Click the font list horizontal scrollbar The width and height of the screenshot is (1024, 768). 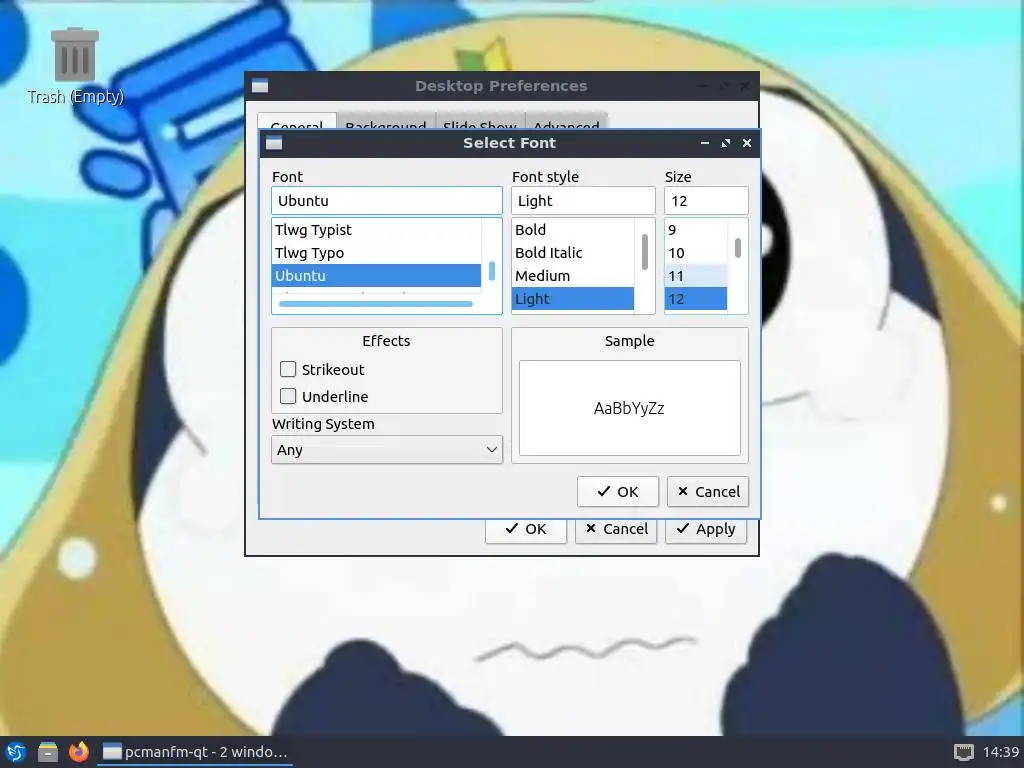coord(376,304)
